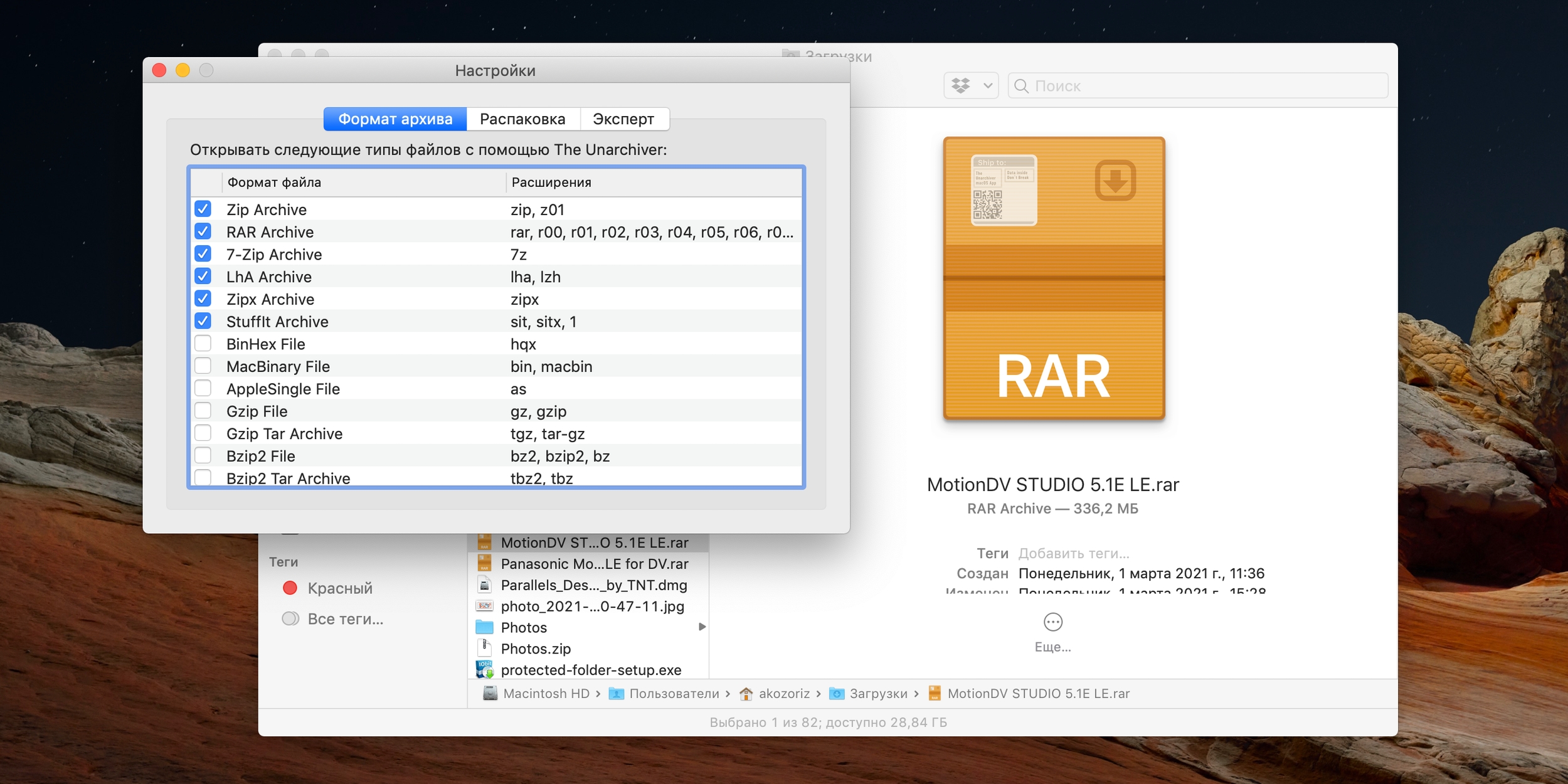The width and height of the screenshot is (1568, 784).
Task: Click the MotionDV STUDIO 5.1E LE.rar preview title
Action: pos(1053,485)
